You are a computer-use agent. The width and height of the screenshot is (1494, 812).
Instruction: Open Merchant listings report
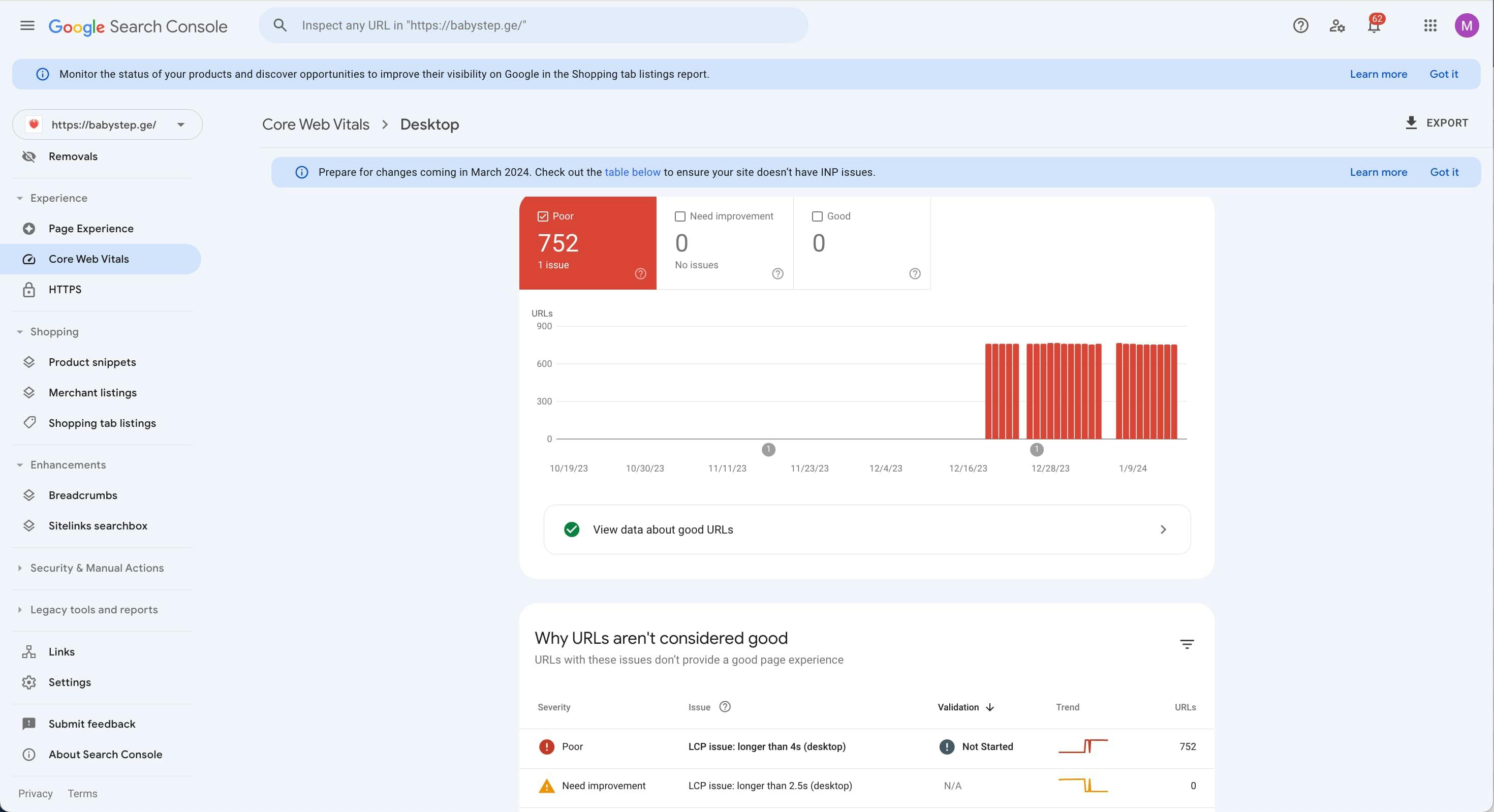pyautogui.click(x=93, y=393)
